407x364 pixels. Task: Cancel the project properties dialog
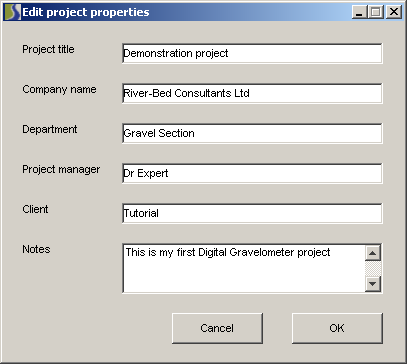(217, 328)
